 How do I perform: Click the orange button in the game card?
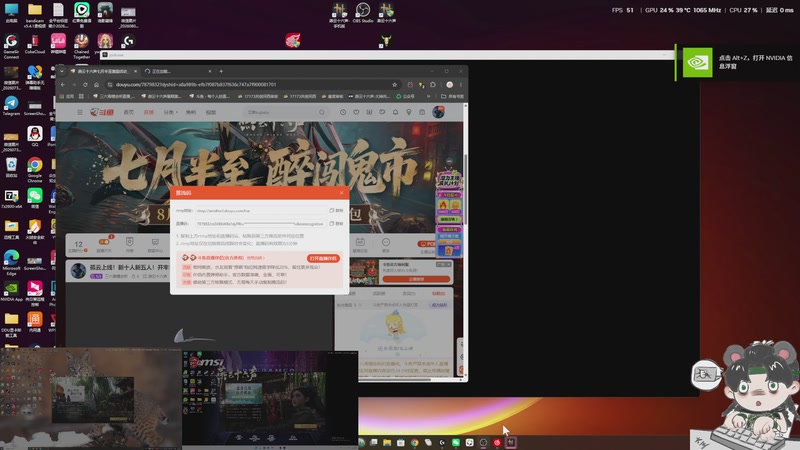click(416, 279)
